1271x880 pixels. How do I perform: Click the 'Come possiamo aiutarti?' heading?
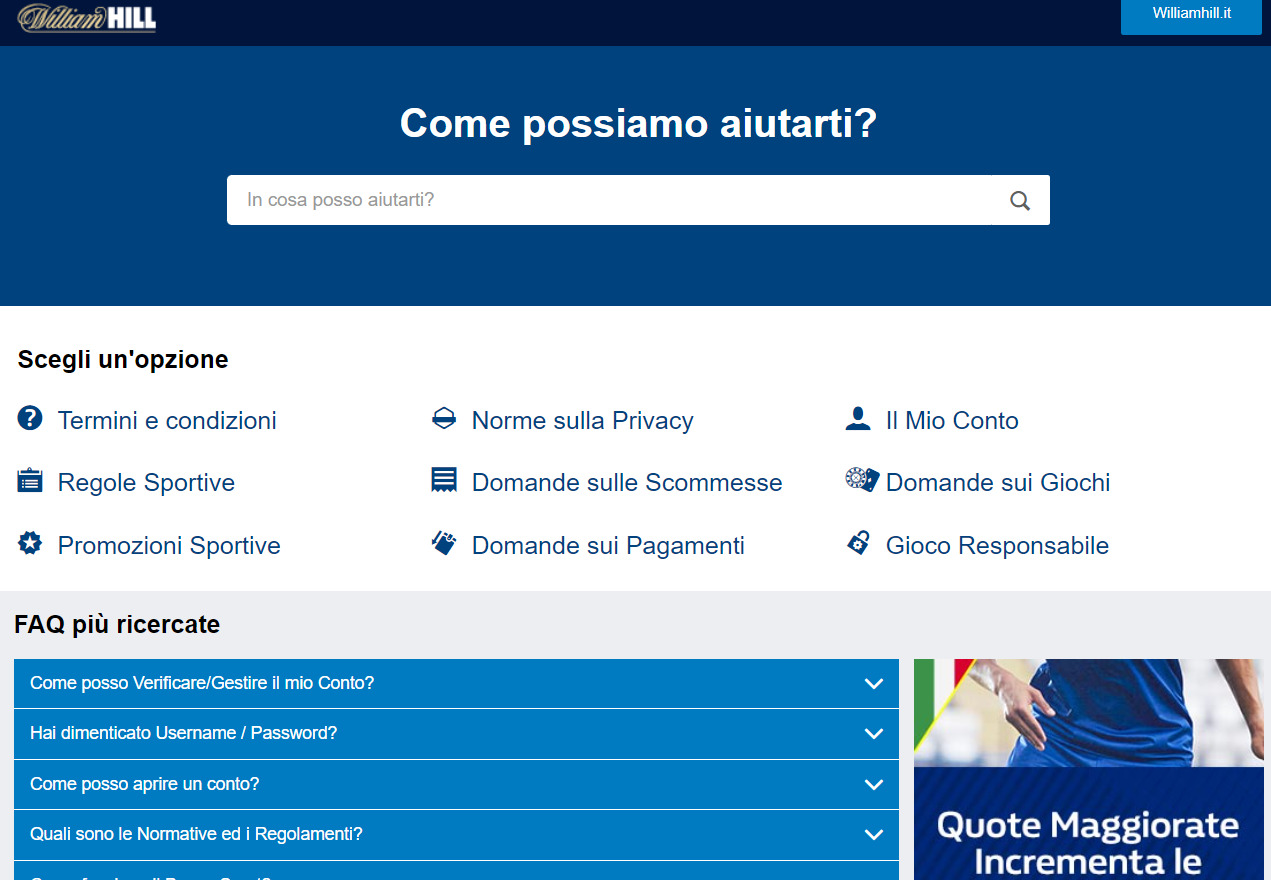638,123
